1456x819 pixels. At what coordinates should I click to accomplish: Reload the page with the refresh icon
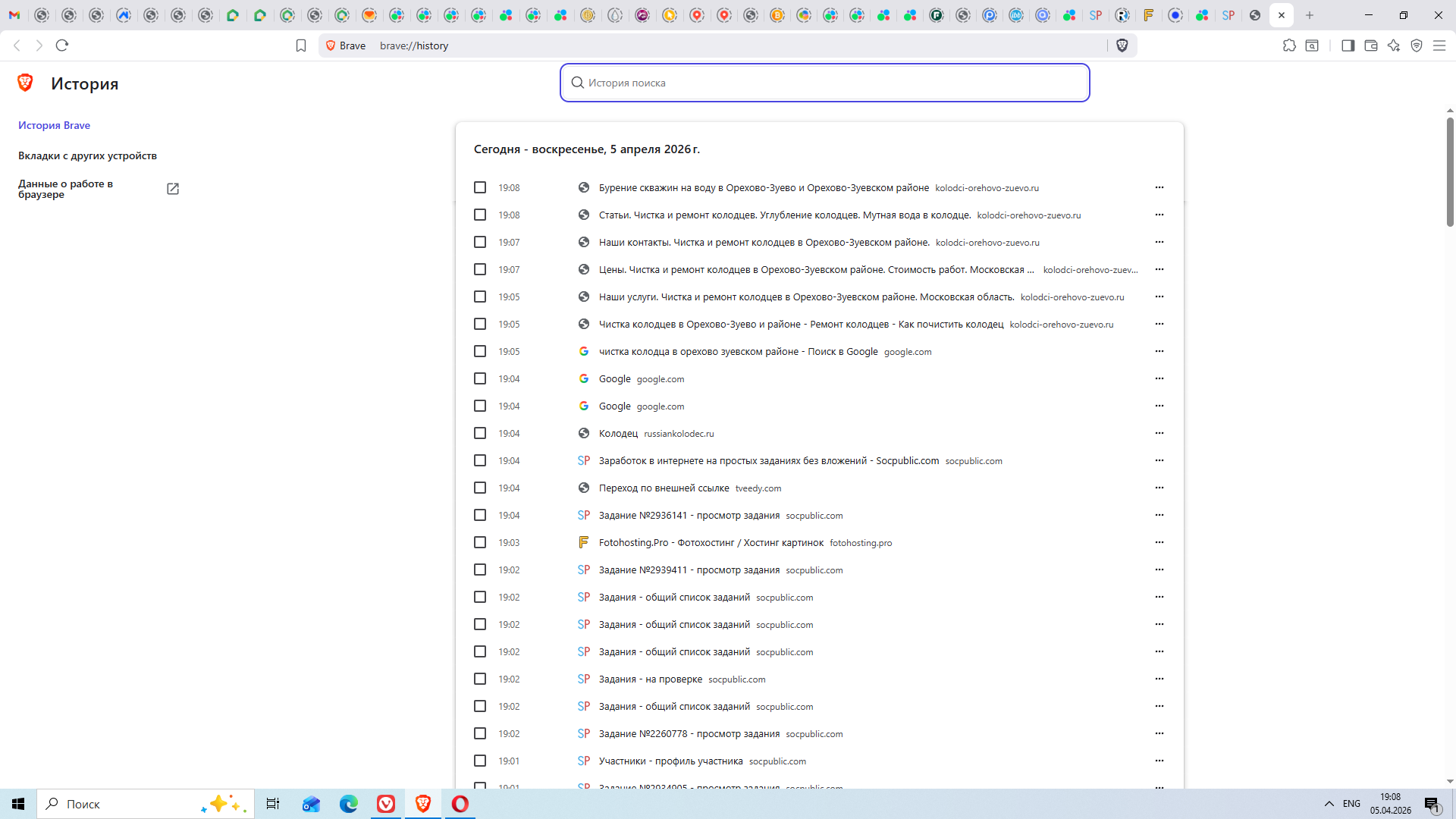[62, 45]
